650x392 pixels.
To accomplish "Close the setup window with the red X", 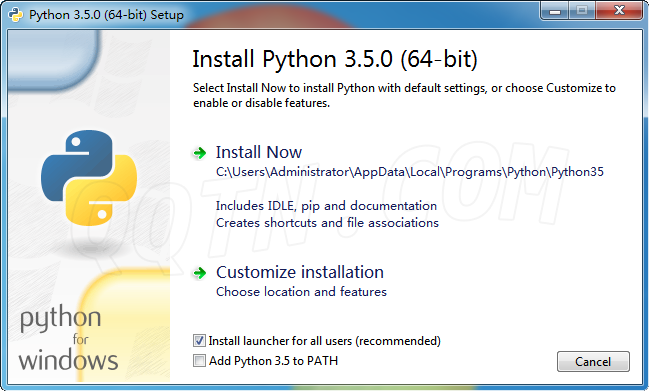I will coord(619,10).
